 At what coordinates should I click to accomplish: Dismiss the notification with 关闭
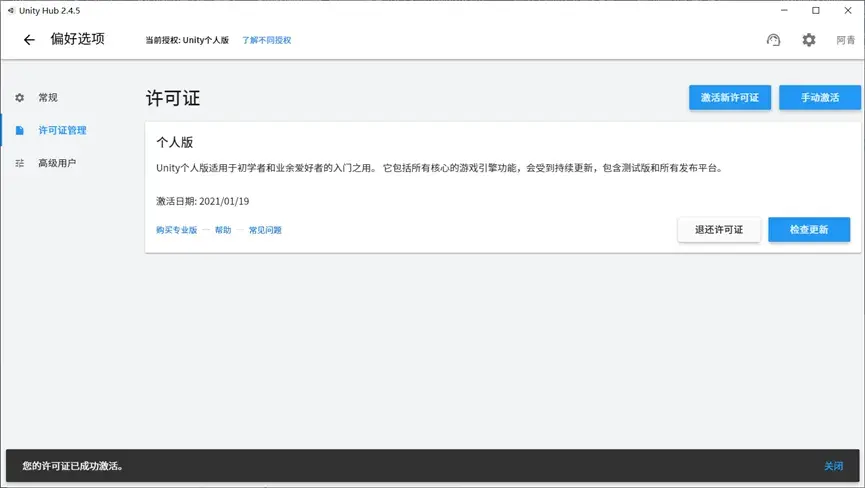click(834, 466)
